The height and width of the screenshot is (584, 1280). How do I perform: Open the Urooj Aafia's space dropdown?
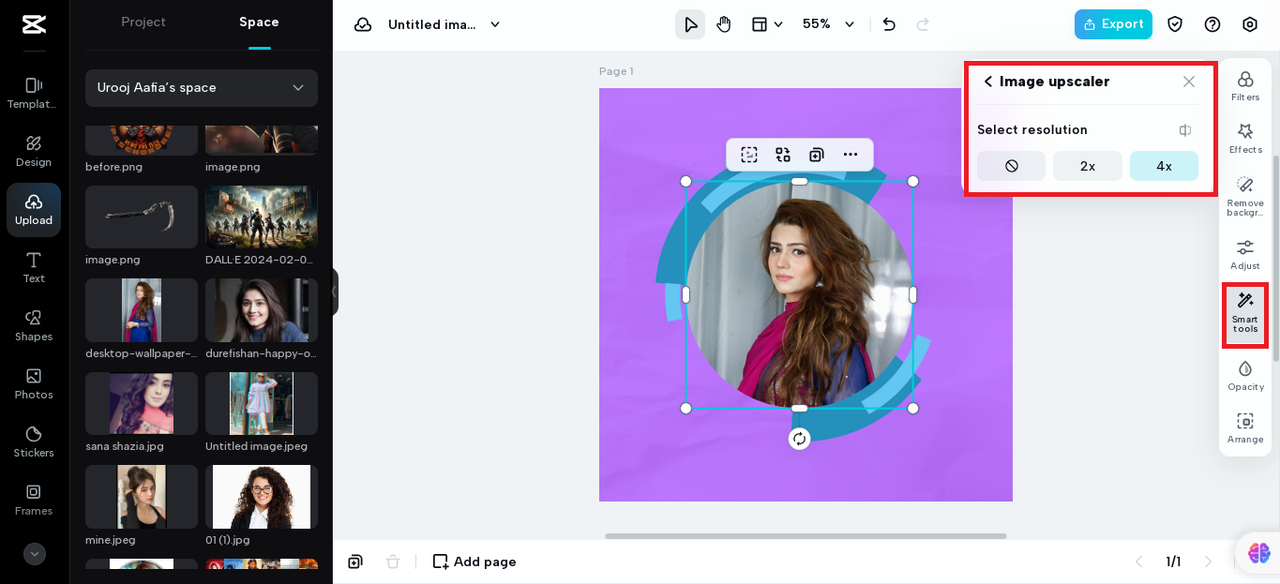click(201, 88)
